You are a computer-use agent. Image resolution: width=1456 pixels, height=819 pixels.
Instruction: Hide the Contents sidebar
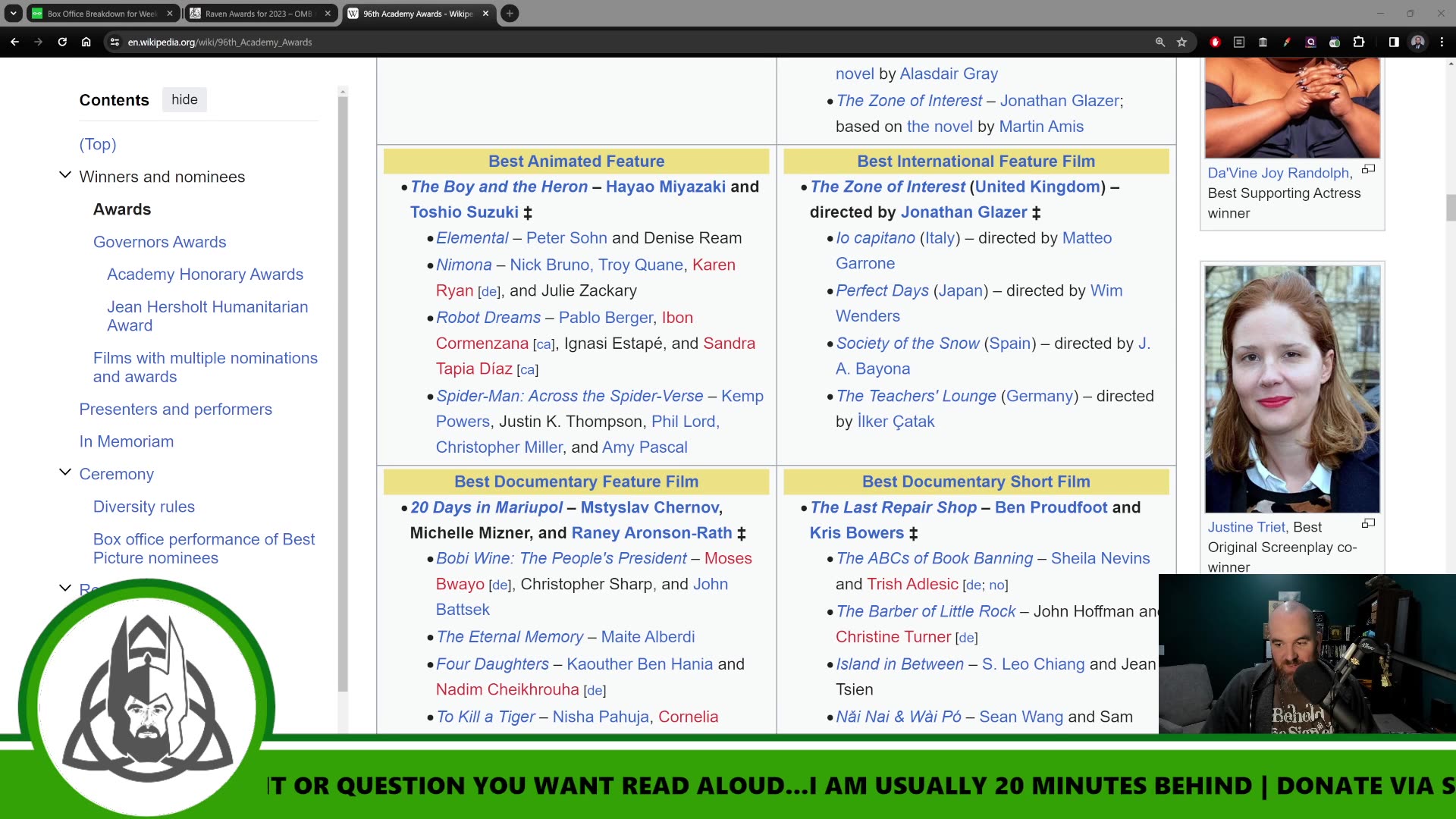(184, 99)
